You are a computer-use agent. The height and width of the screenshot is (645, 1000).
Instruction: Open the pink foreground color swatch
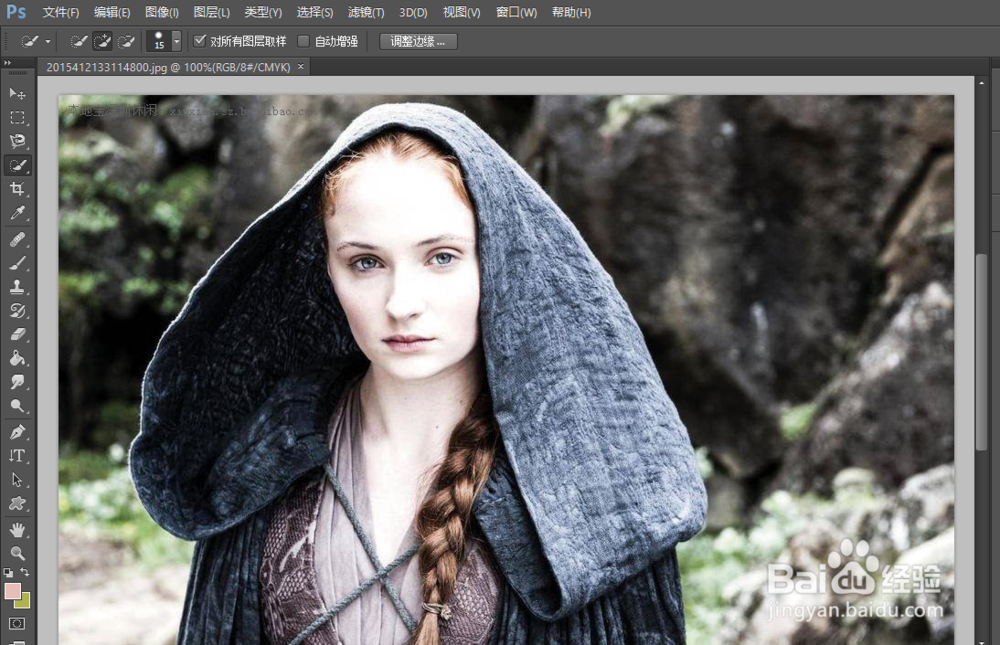[x=12, y=591]
